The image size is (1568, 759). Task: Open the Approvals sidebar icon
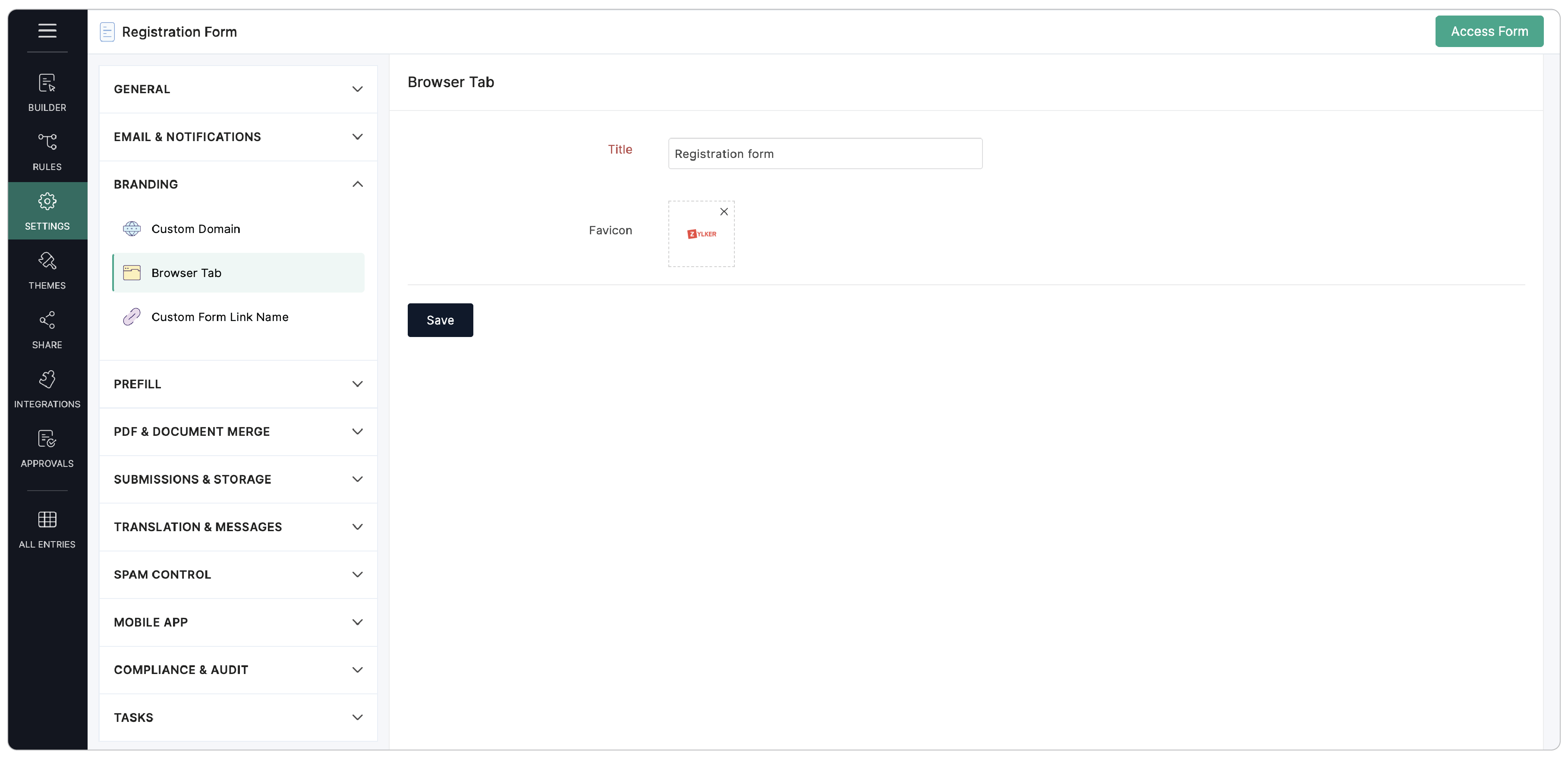(47, 449)
